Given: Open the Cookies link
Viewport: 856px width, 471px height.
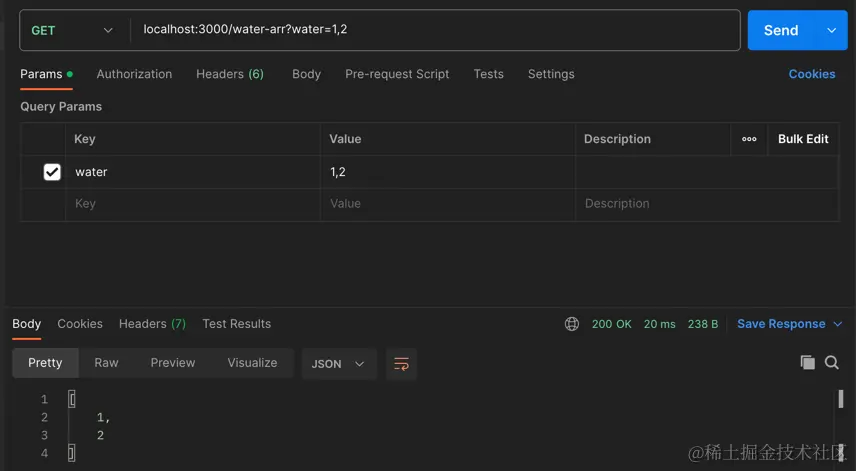Looking at the screenshot, I should [812, 74].
